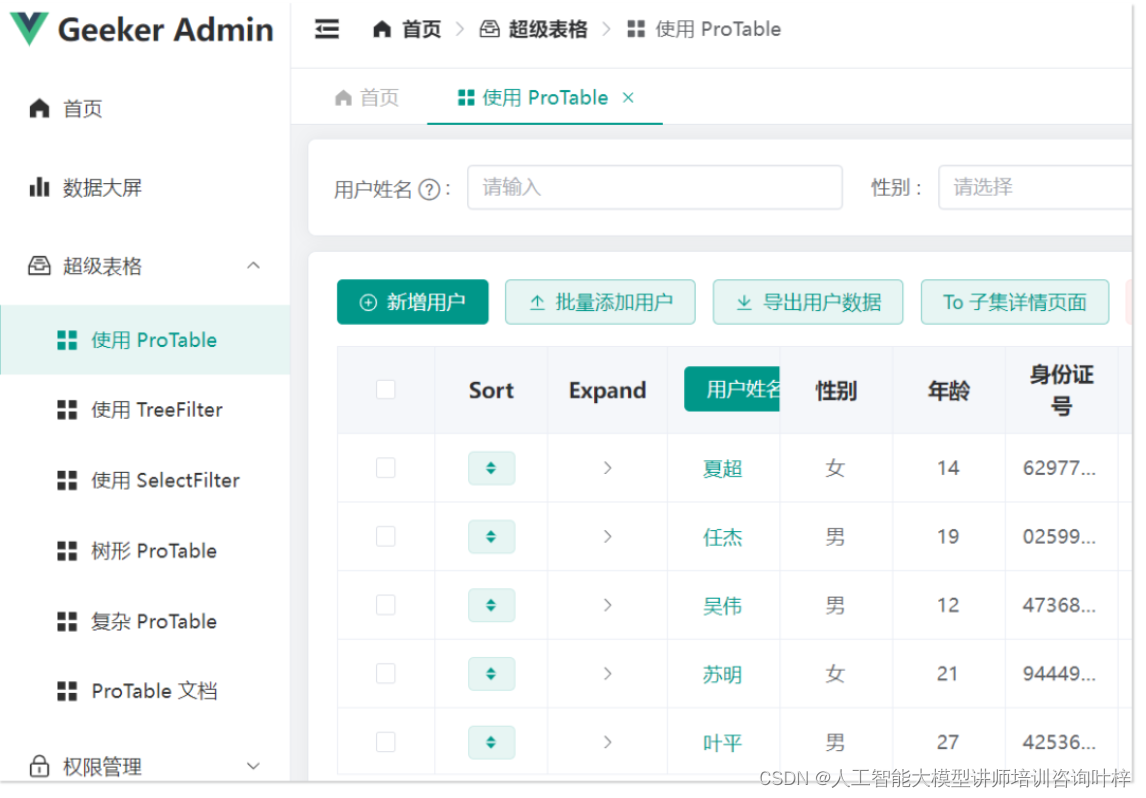This screenshot has width=1146, height=798.
Task: Click the Geeker Admin logo
Action: point(140,30)
